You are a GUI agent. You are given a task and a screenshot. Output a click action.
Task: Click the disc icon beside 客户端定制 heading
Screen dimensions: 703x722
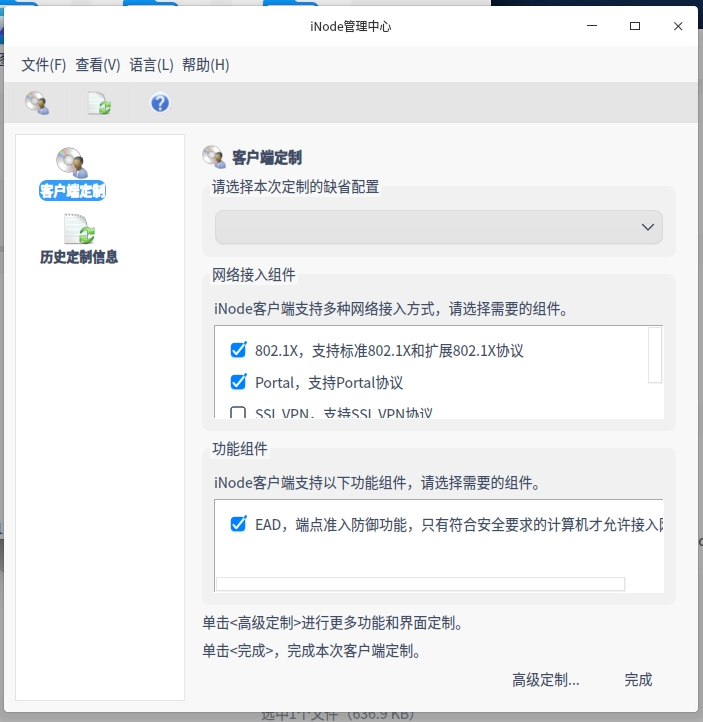(214, 157)
